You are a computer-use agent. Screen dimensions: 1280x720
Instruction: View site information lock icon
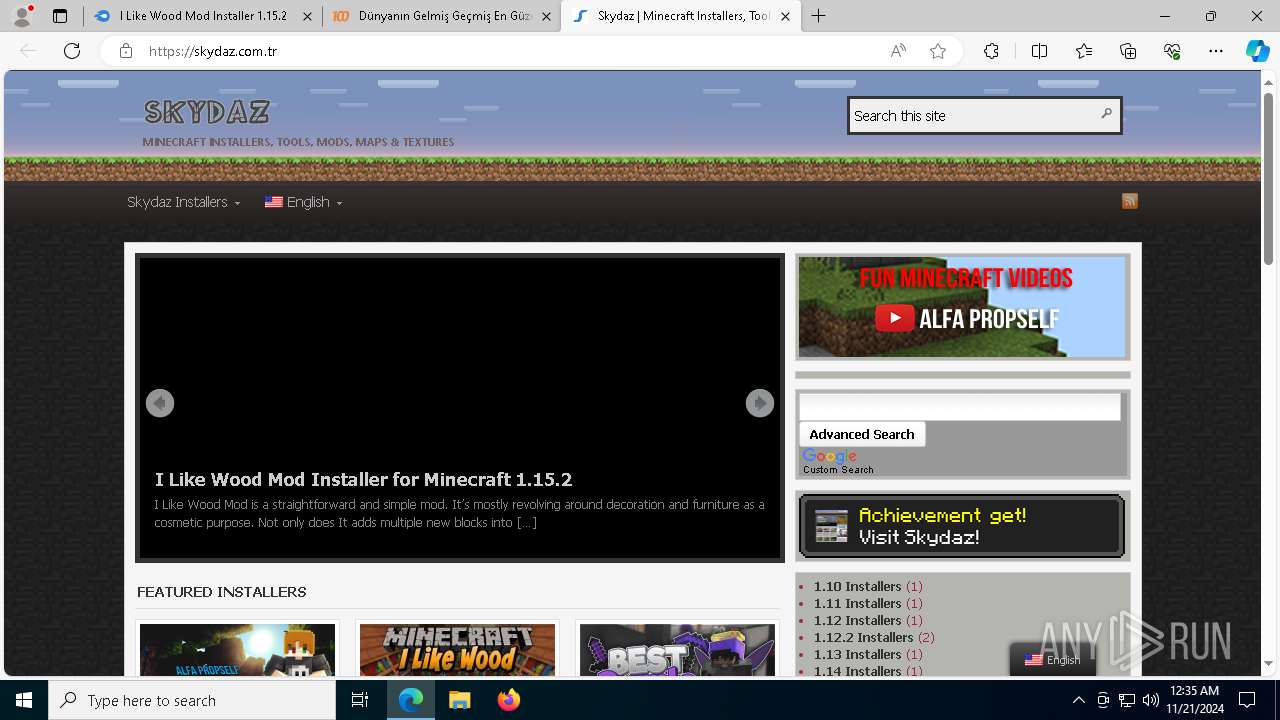(126, 51)
